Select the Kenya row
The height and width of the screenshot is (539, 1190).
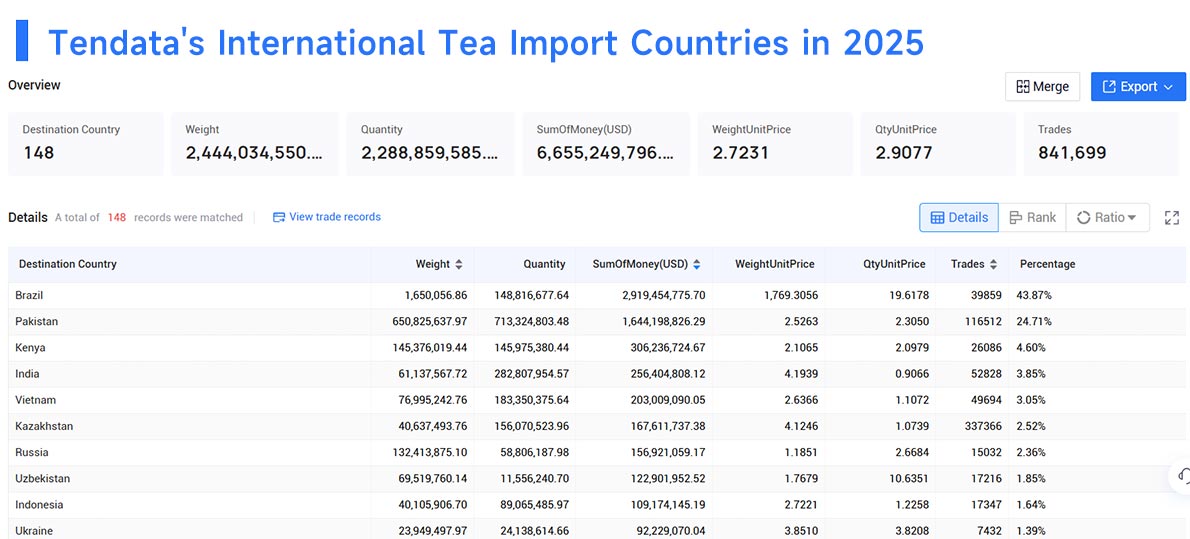[597, 348]
